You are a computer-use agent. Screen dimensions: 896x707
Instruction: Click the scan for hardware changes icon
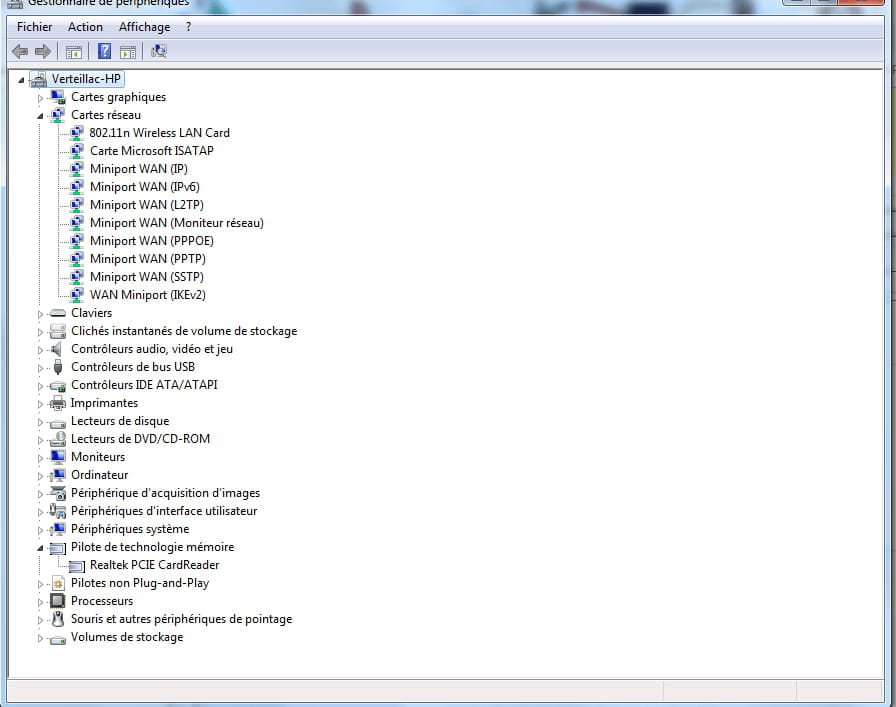tap(159, 51)
